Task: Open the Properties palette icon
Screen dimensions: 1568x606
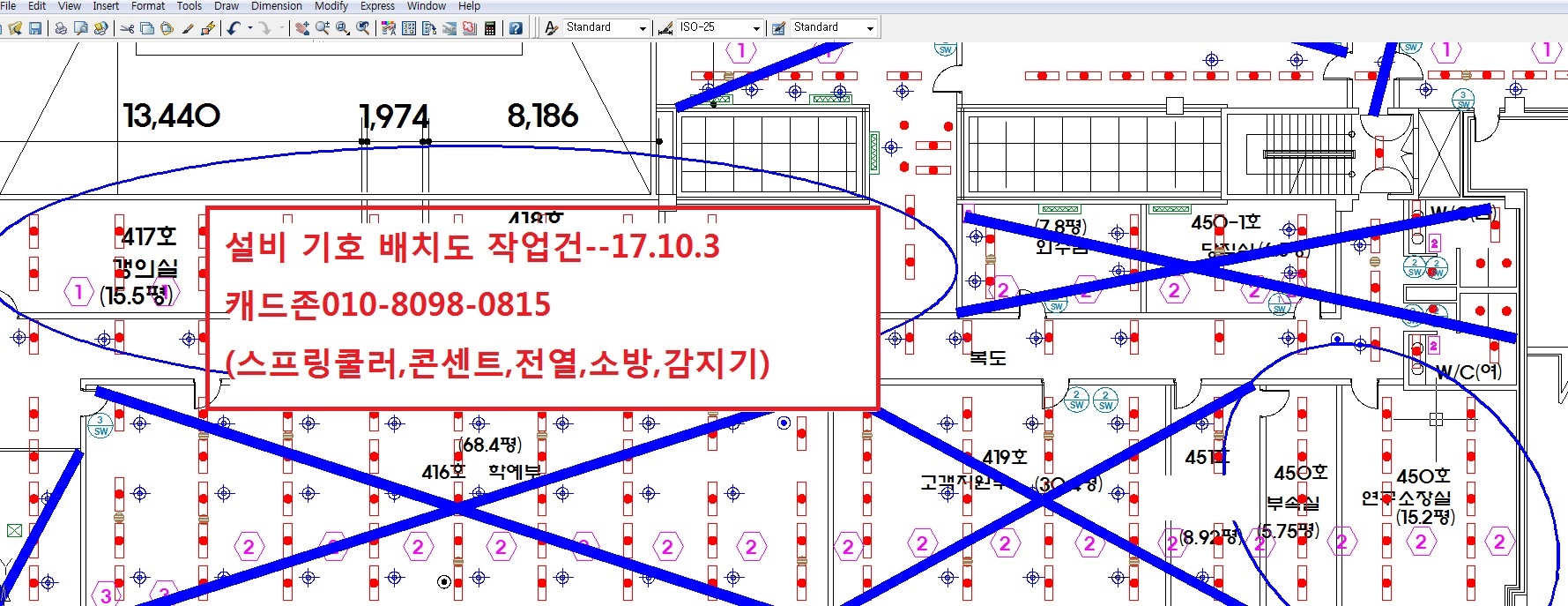Action: point(389,28)
